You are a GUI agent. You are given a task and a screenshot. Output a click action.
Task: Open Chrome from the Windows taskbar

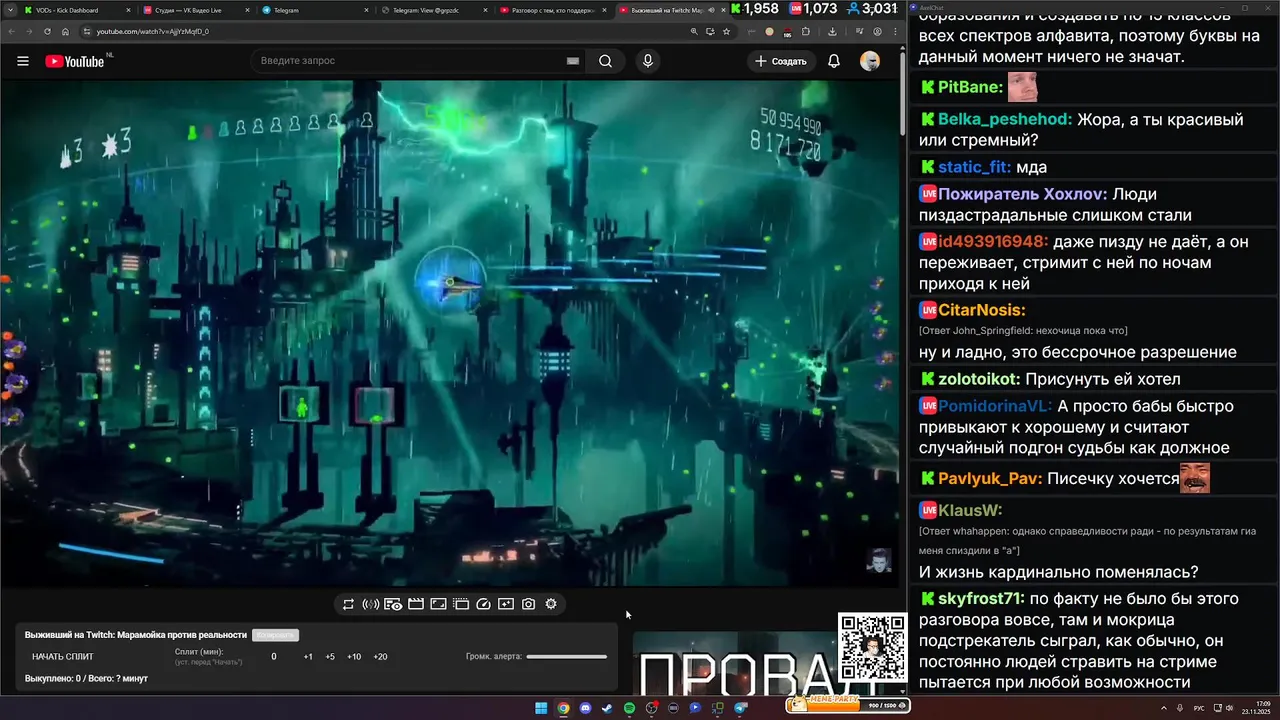click(x=563, y=708)
